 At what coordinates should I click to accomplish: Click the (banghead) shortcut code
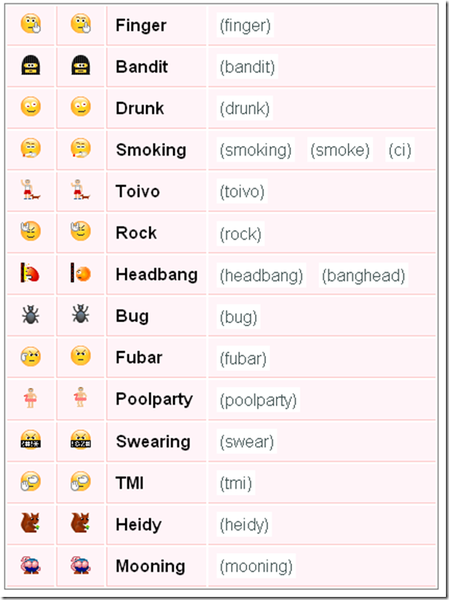(363, 275)
